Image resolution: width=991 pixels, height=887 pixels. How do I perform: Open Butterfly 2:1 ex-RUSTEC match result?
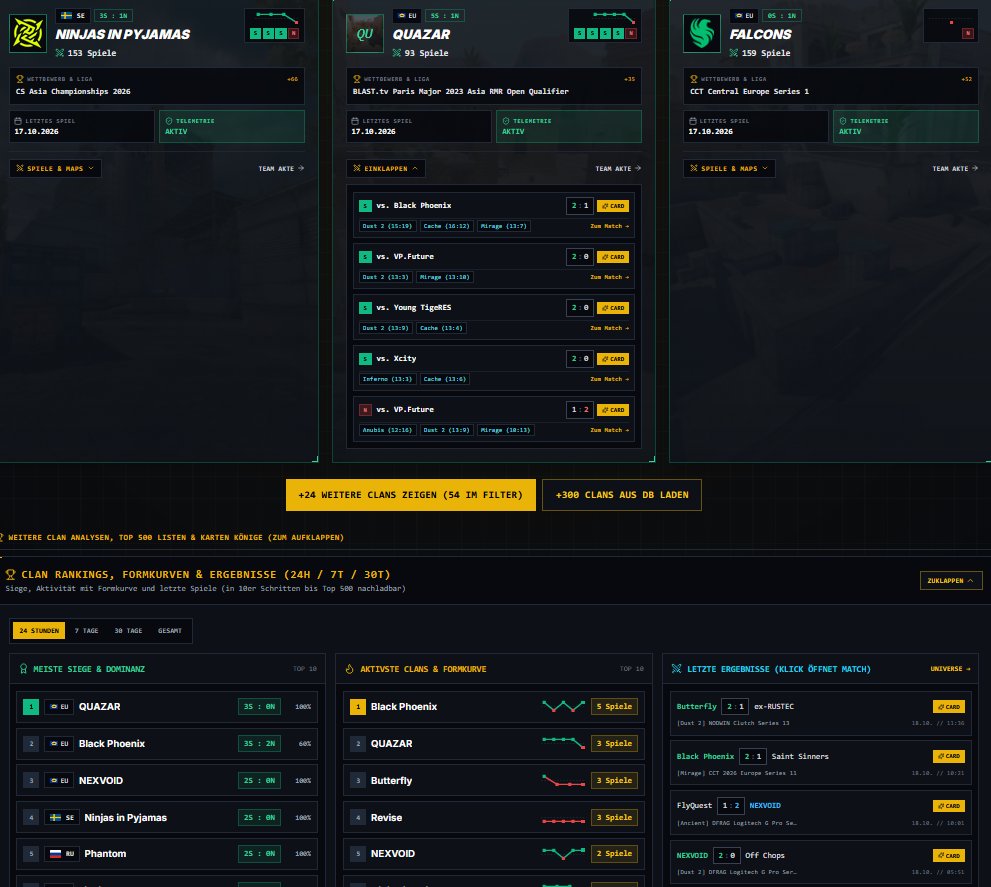click(x=820, y=713)
